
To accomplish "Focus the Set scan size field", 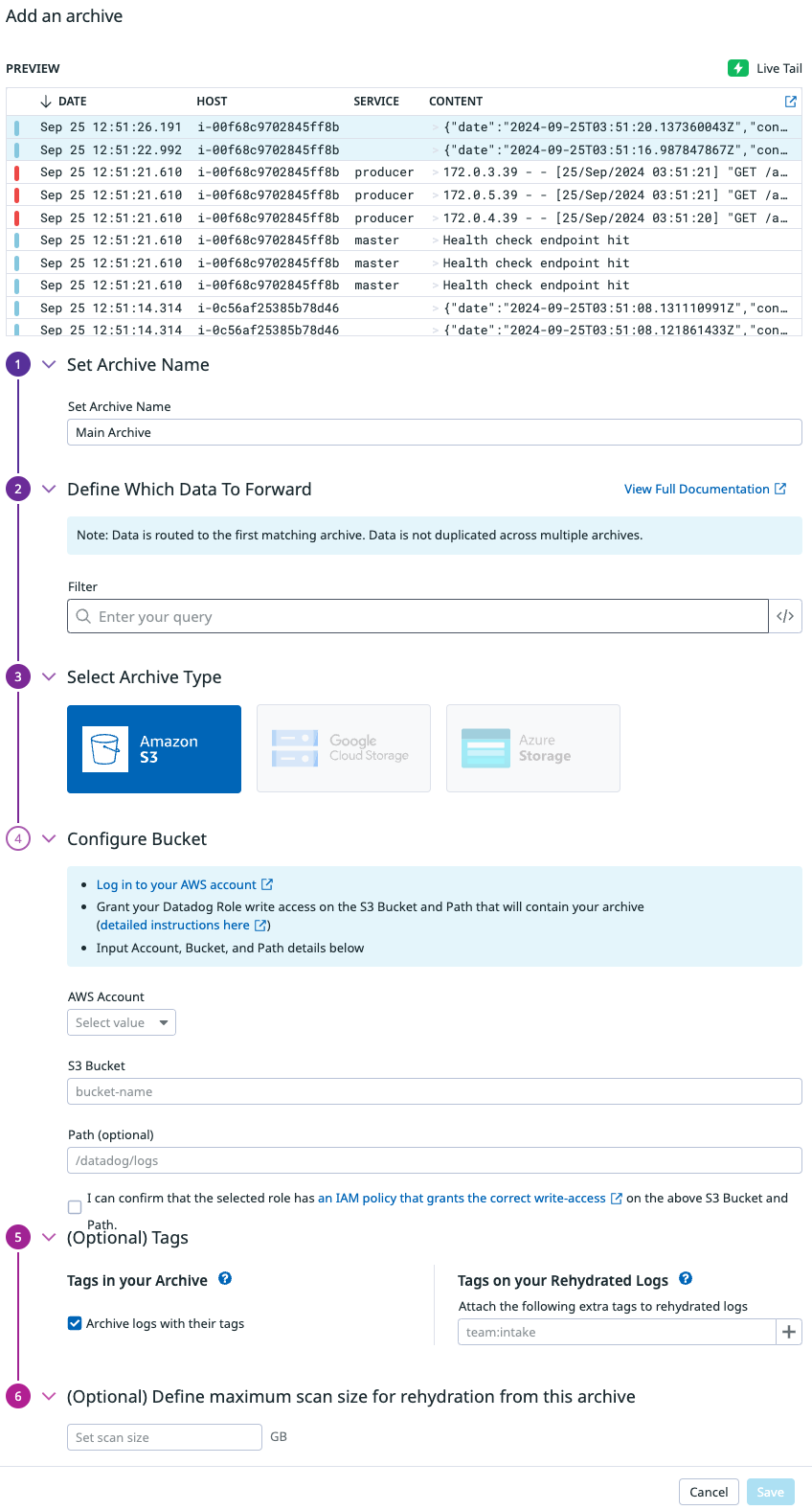I will tap(164, 1437).
